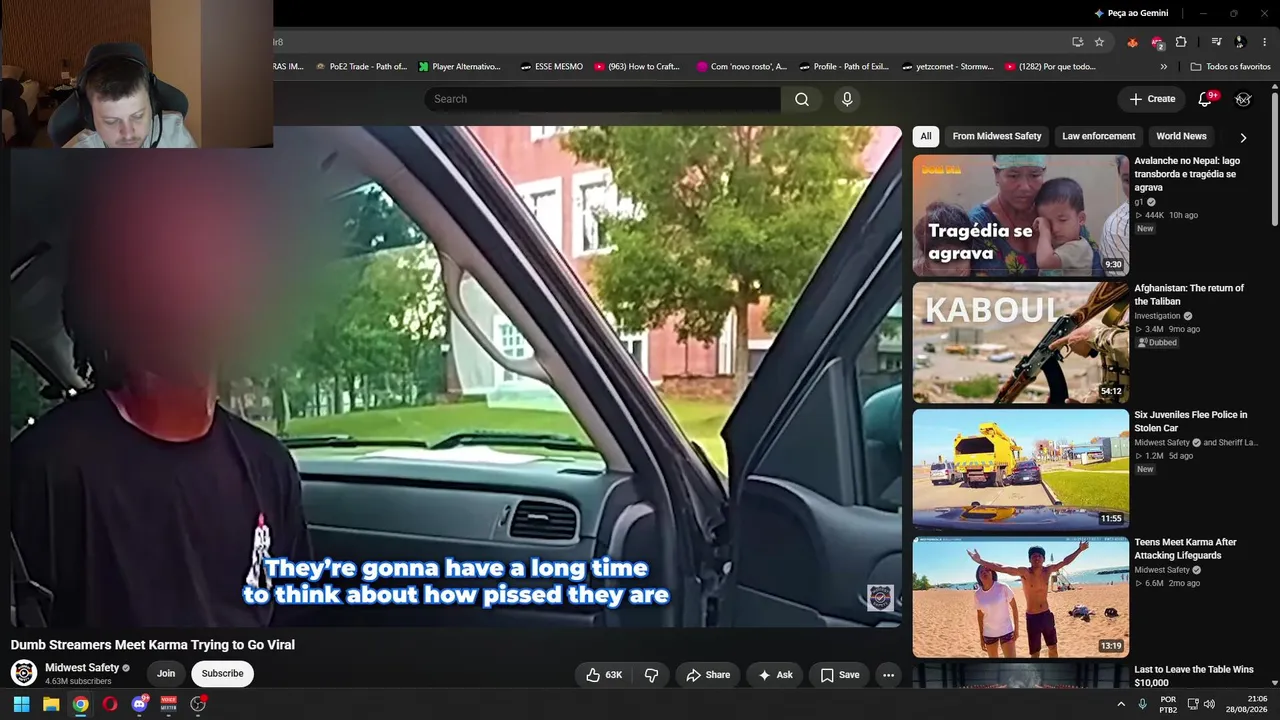Open the (1282) Por que todo bookmark
The image size is (1280, 720).
coord(1050,67)
